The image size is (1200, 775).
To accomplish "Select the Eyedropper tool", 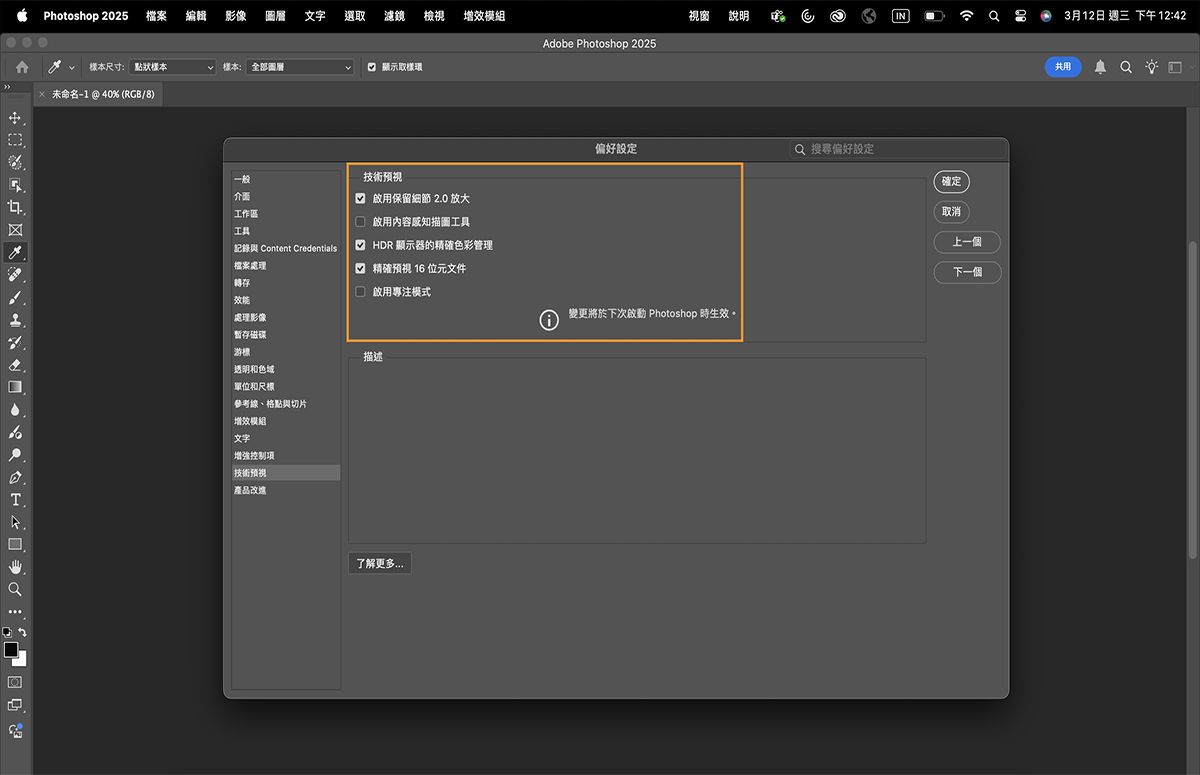I will [15, 254].
